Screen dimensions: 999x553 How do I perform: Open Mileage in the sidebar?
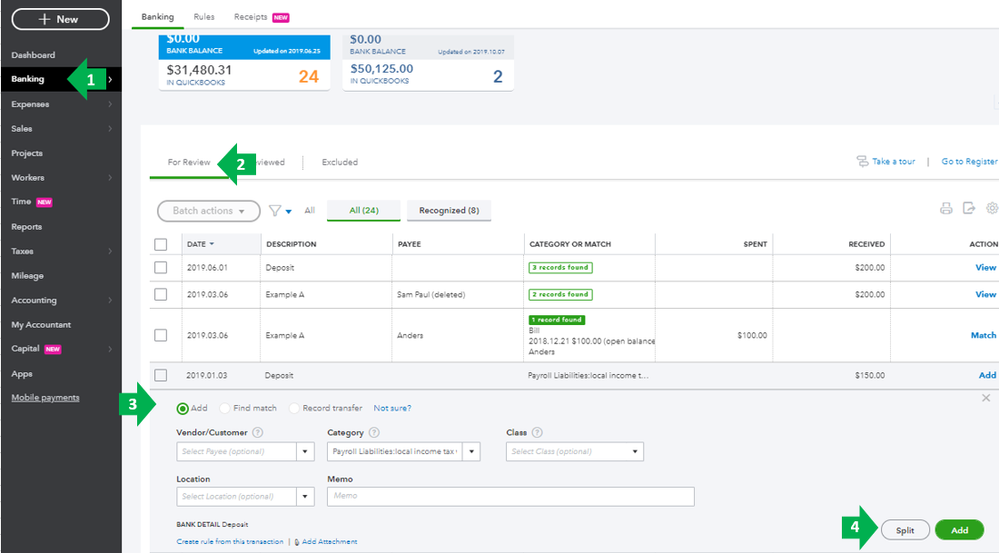pyautogui.click(x=27, y=276)
